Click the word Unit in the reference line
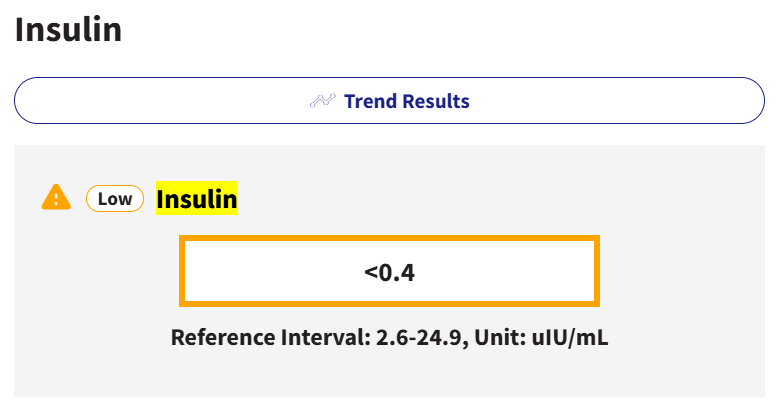Image resolution: width=776 pixels, height=414 pixels. coord(500,337)
